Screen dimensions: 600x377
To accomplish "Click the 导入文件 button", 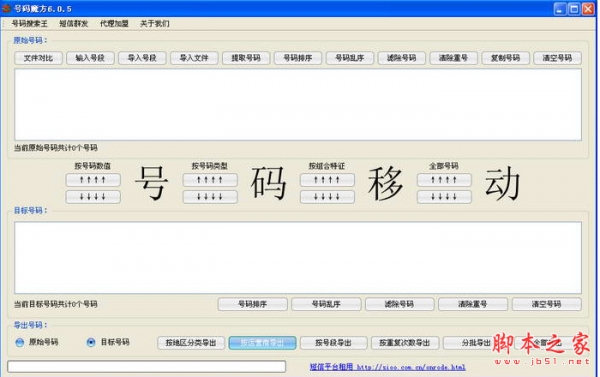I will coord(194,58).
